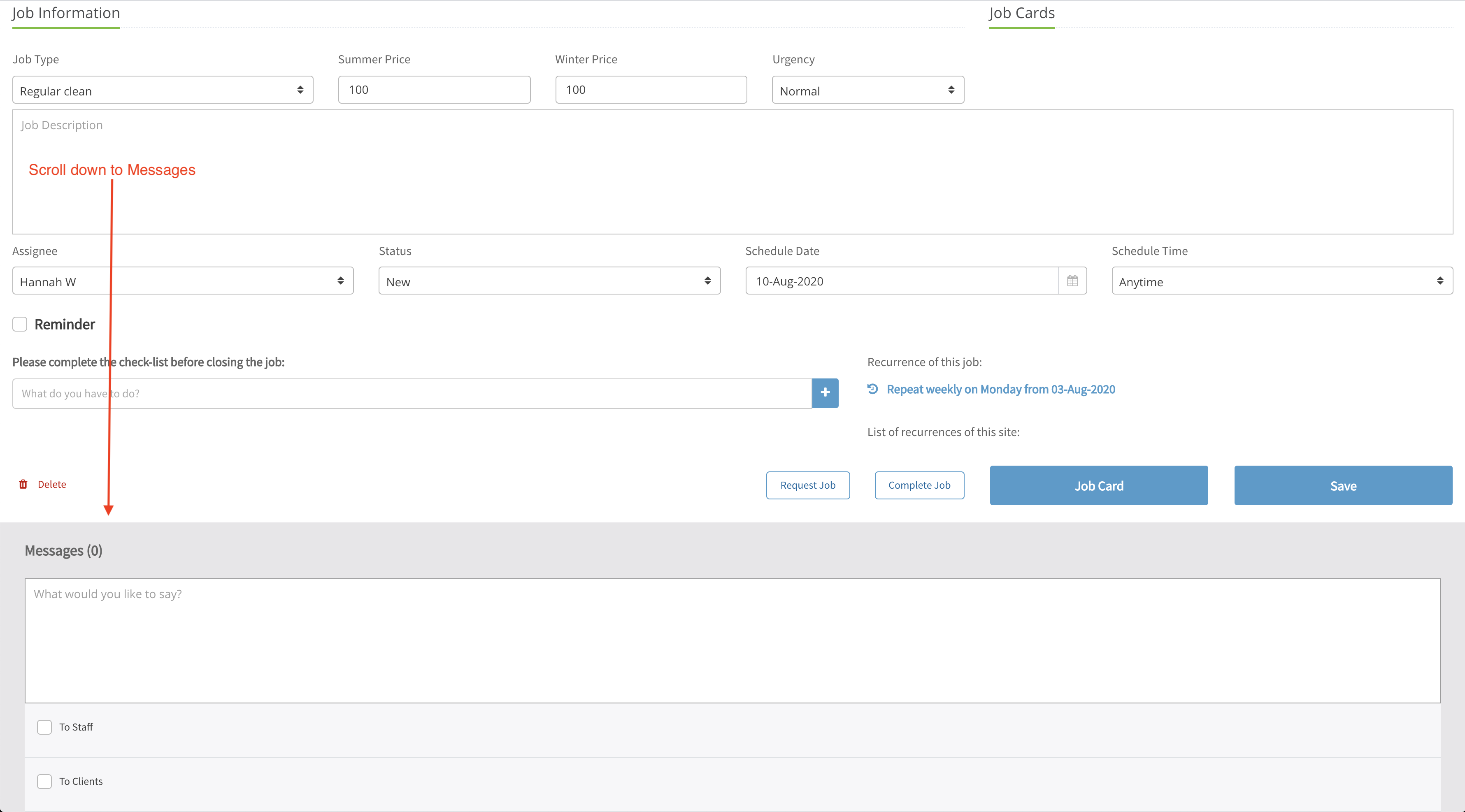Open the Schedule Time dropdown showing Anytime
Viewport: 1465px width, 812px height.
[1282, 281]
